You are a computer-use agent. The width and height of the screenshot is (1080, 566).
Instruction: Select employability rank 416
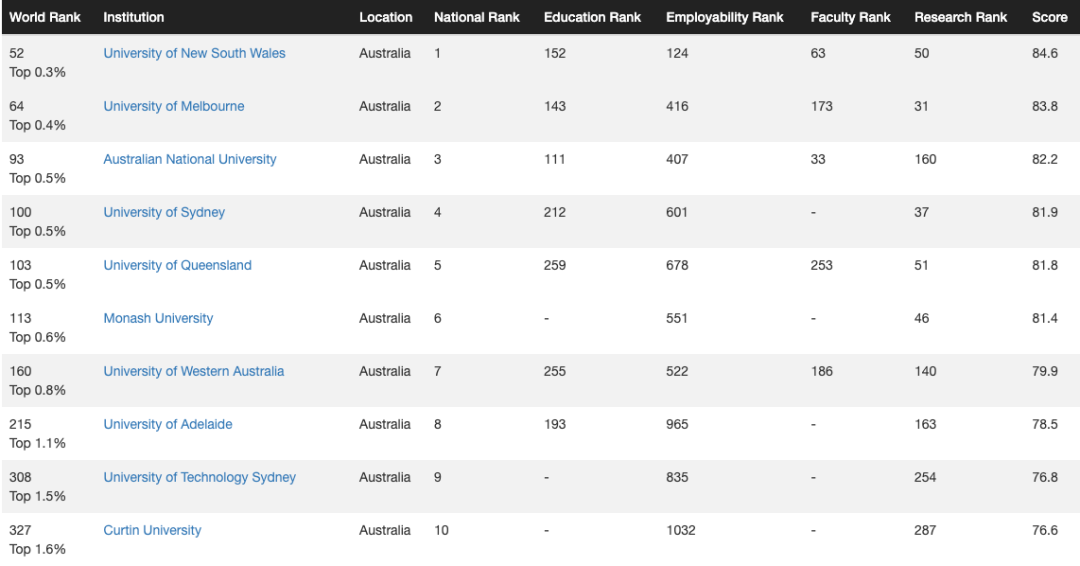[x=677, y=106]
